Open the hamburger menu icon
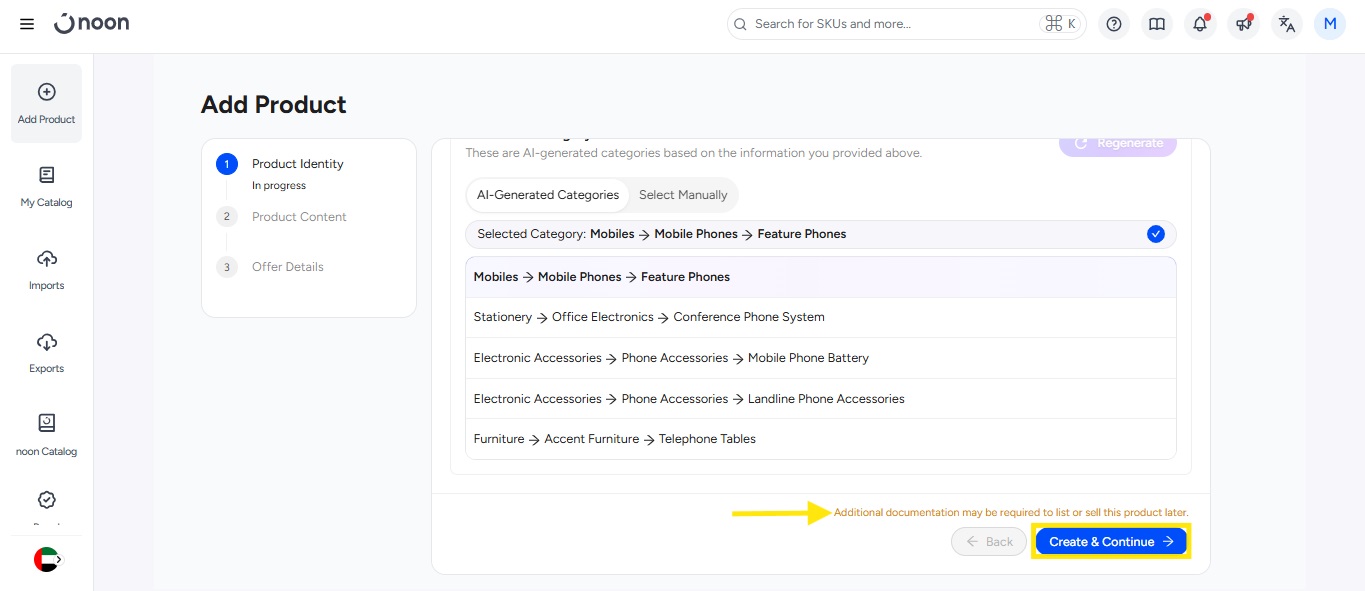Viewport: 1365px width, 591px height. 27,24
